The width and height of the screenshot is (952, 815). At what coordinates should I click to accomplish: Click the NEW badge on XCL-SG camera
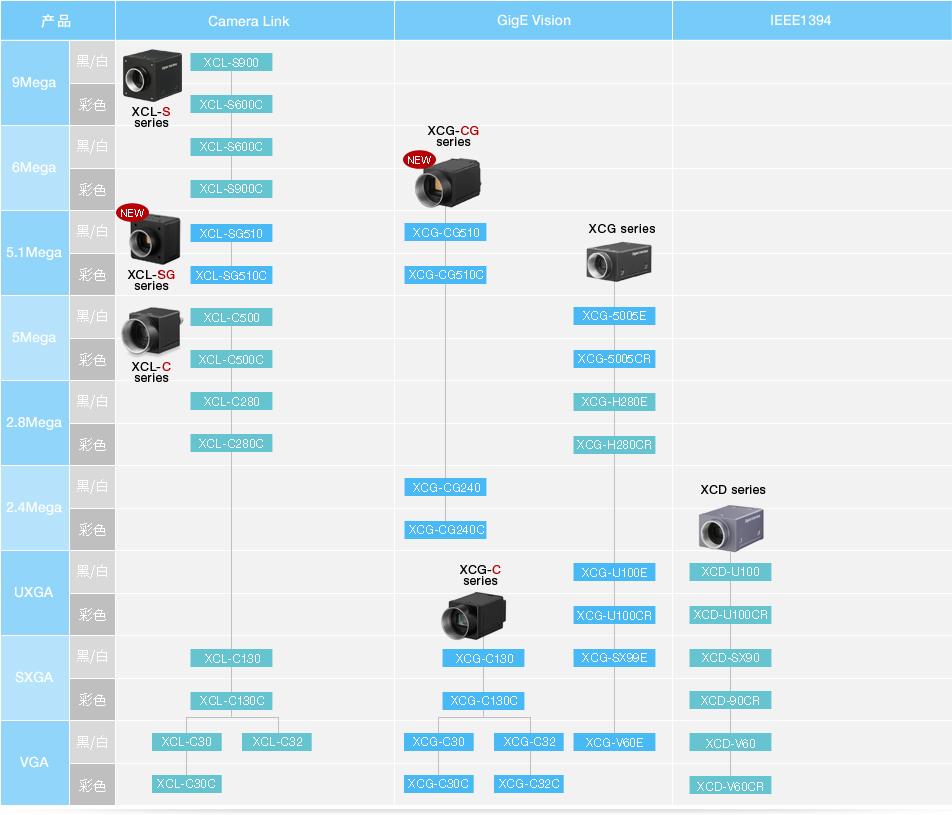(132, 213)
